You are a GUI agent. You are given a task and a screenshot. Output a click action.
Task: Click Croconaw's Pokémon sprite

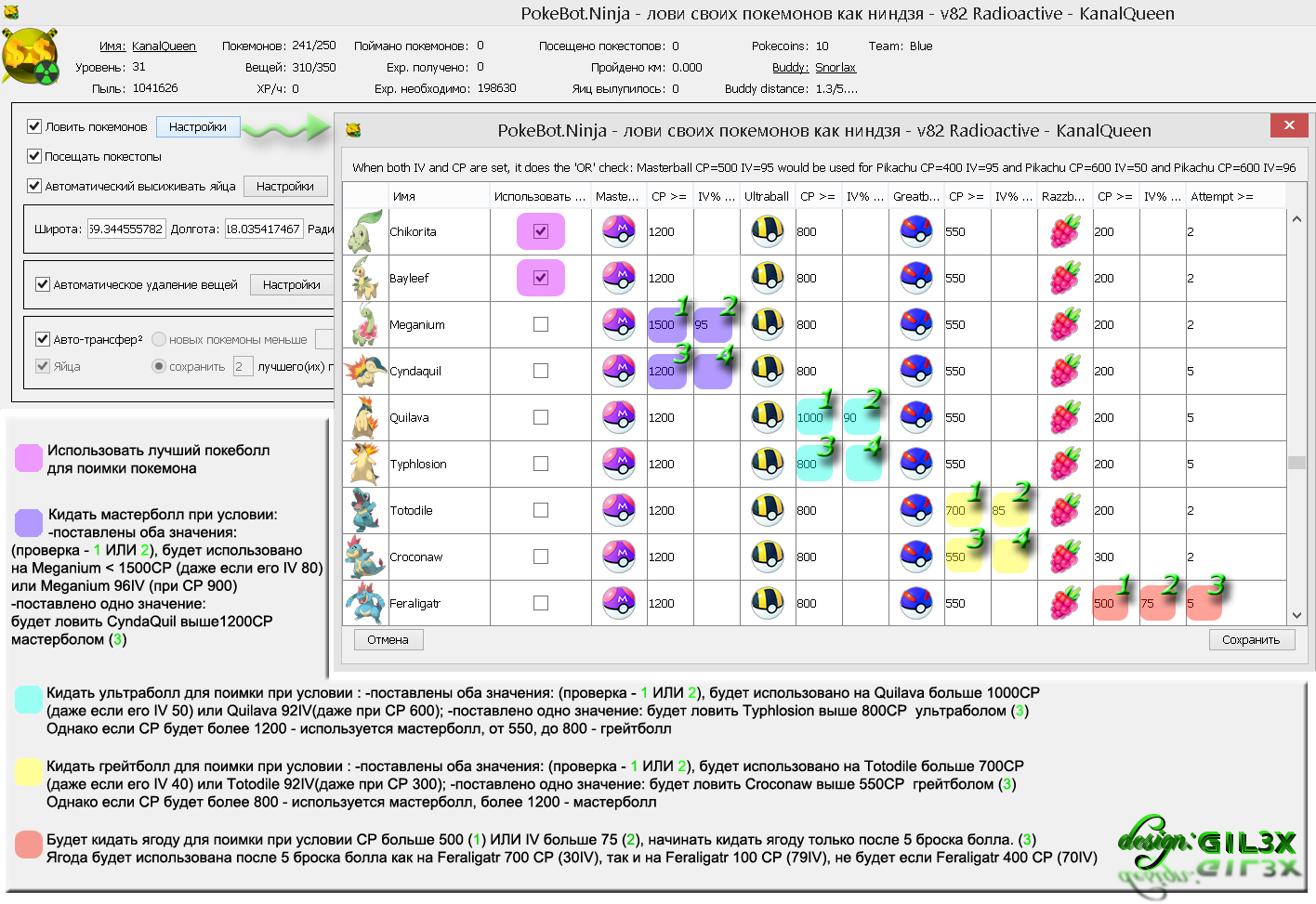click(364, 557)
